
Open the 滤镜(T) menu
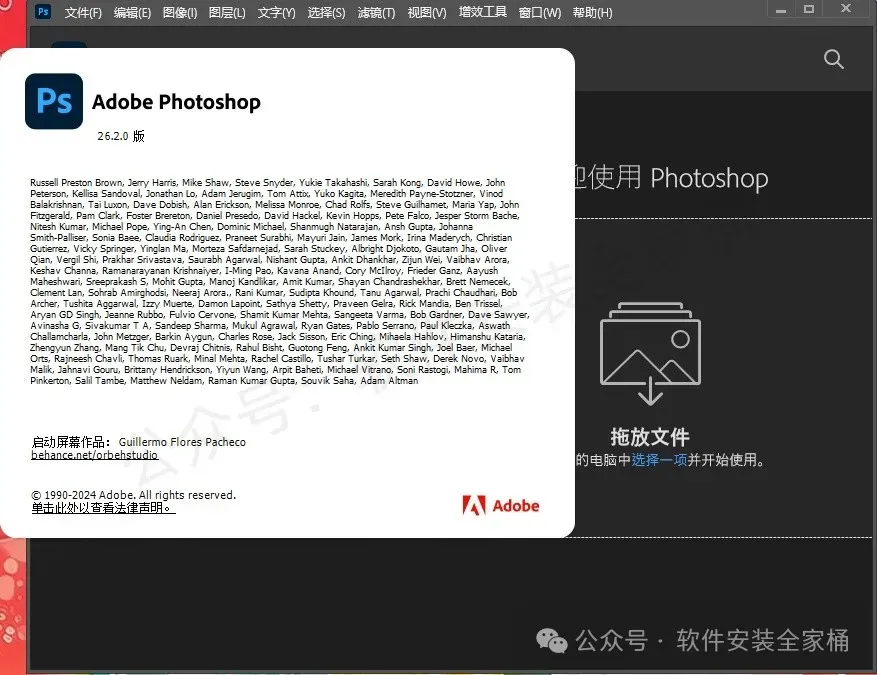(x=376, y=12)
